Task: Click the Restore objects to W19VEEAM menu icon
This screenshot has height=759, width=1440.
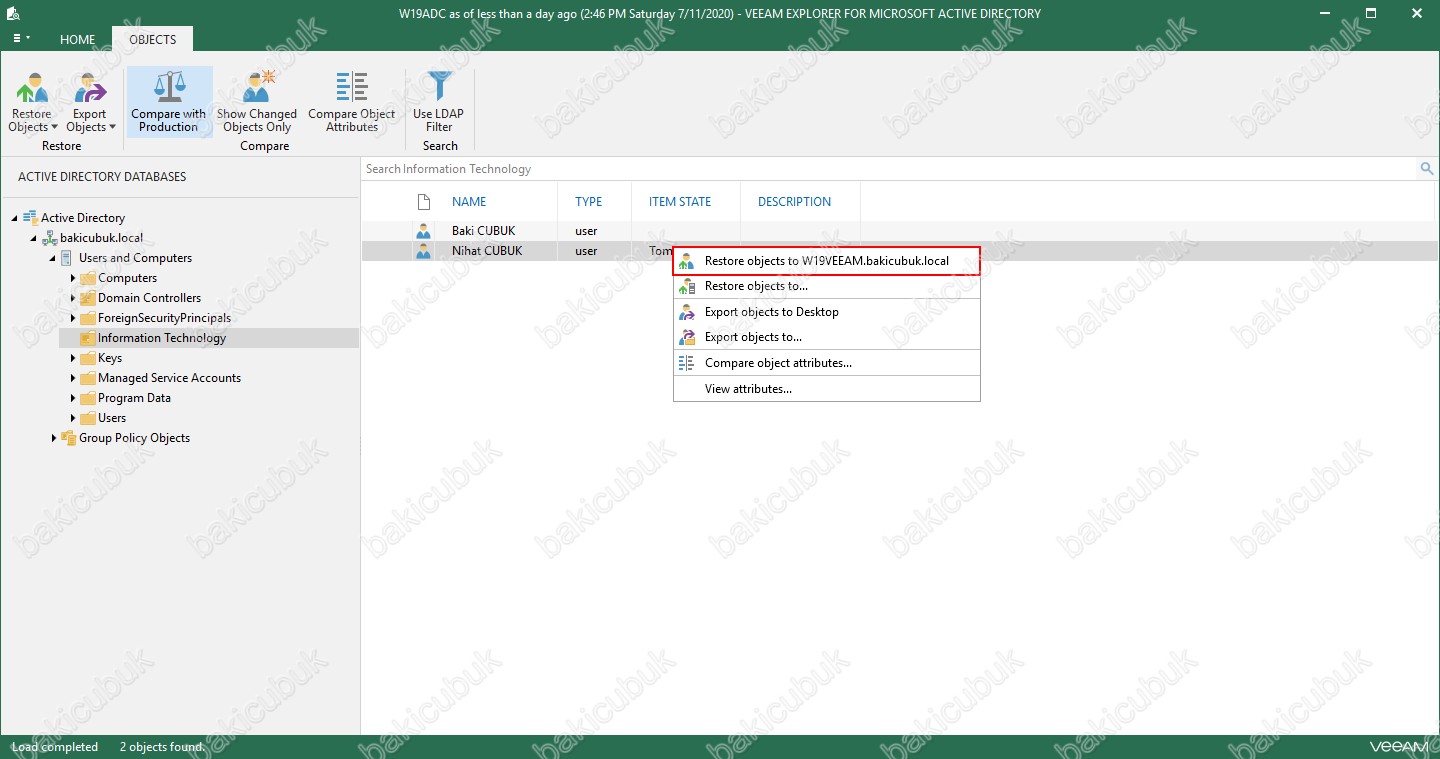Action: (x=686, y=261)
